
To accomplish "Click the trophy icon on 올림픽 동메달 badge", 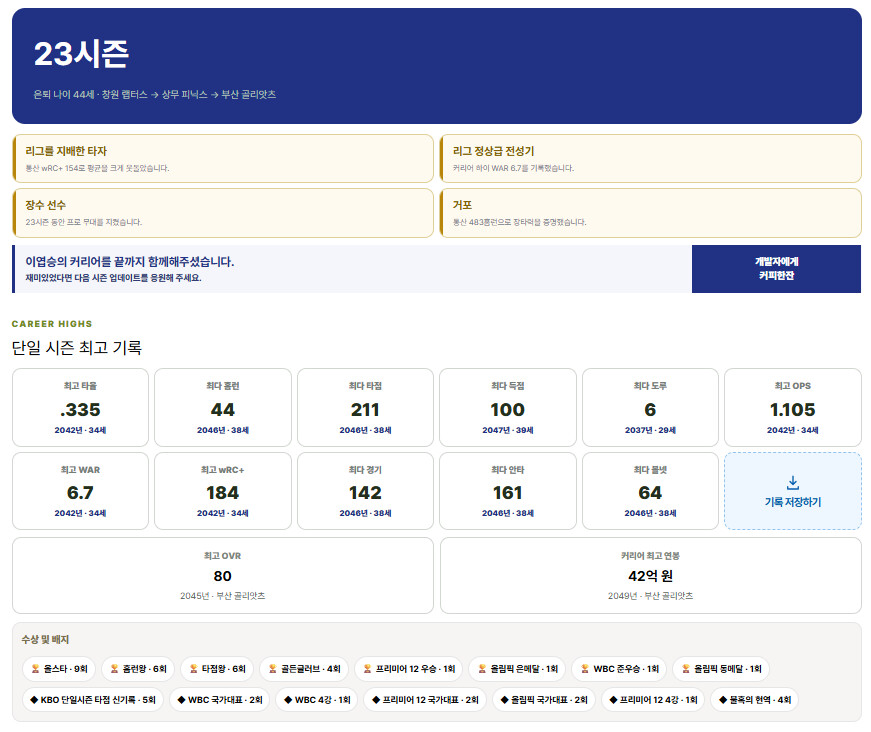I will click(x=686, y=669).
